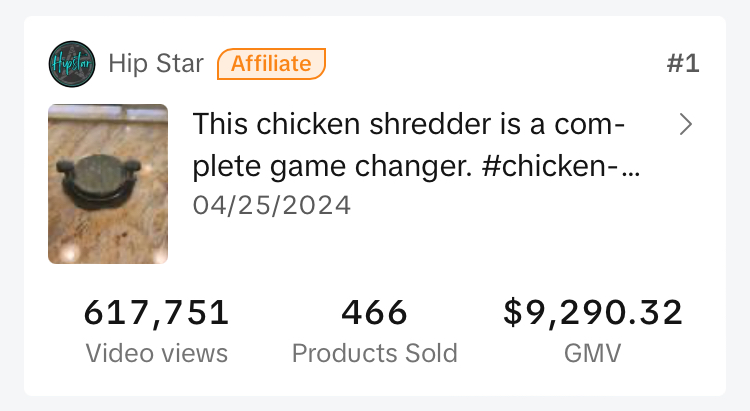
Task: Click the #1 ranking label
Action: [x=682, y=65]
